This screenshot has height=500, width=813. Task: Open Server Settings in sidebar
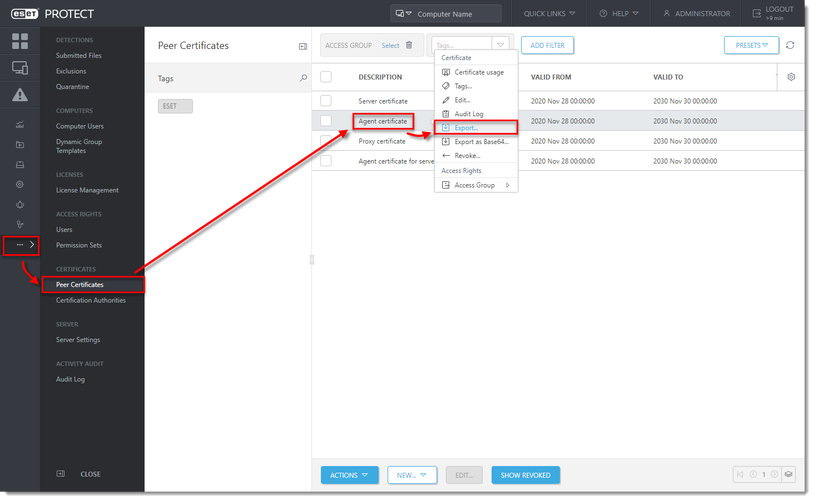pyautogui.click(x=78, y=340)
